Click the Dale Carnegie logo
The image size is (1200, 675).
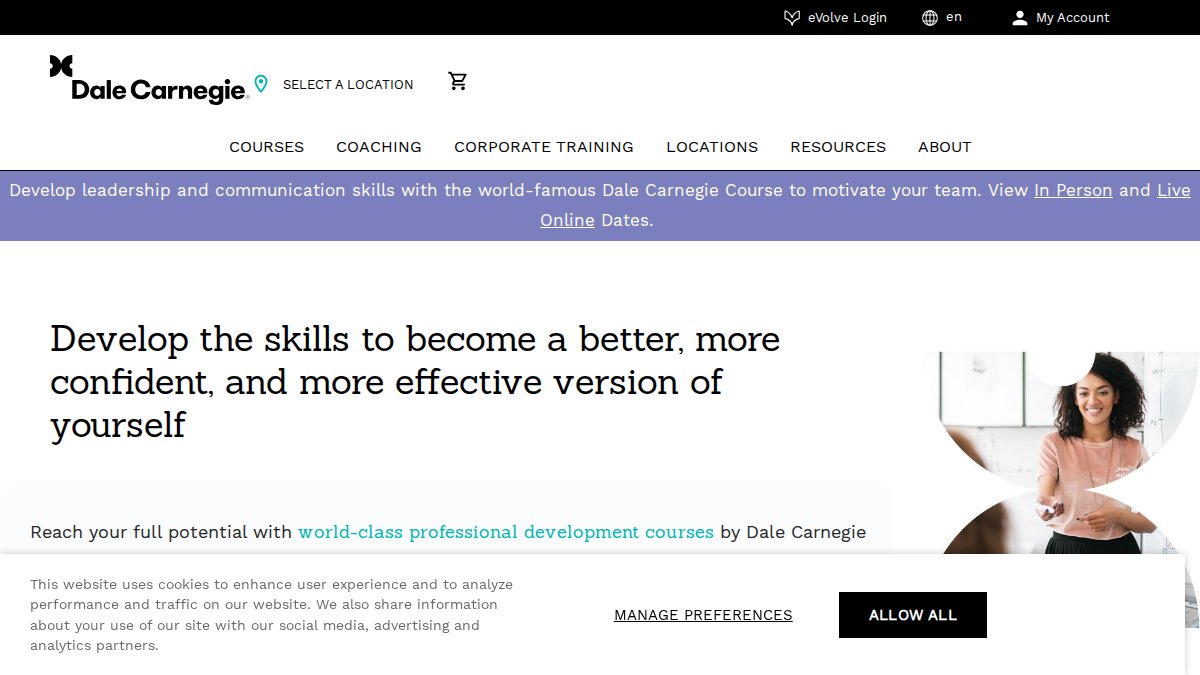coord(149,80)
